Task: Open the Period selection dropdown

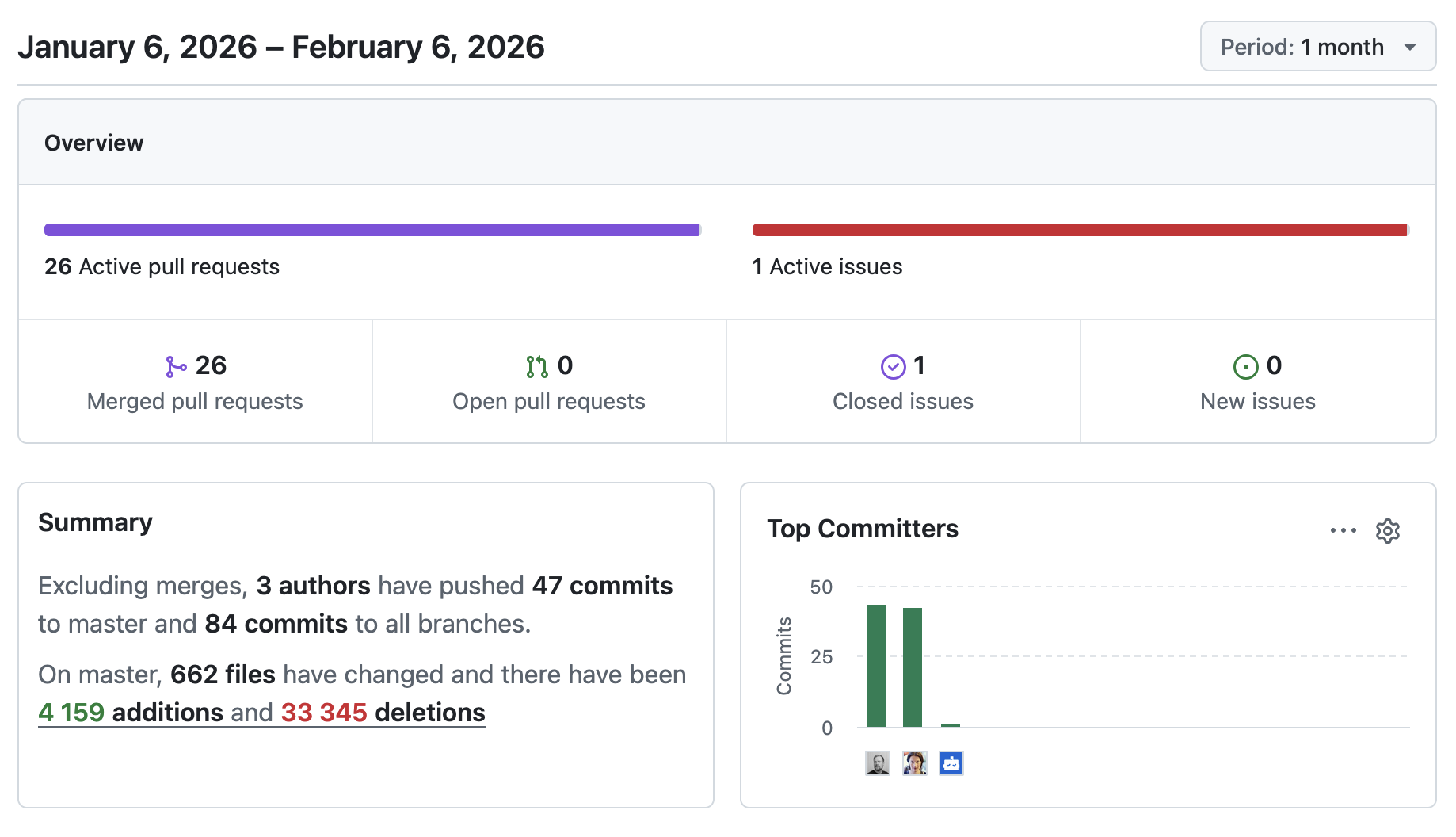Action: tap(1317, 47)
